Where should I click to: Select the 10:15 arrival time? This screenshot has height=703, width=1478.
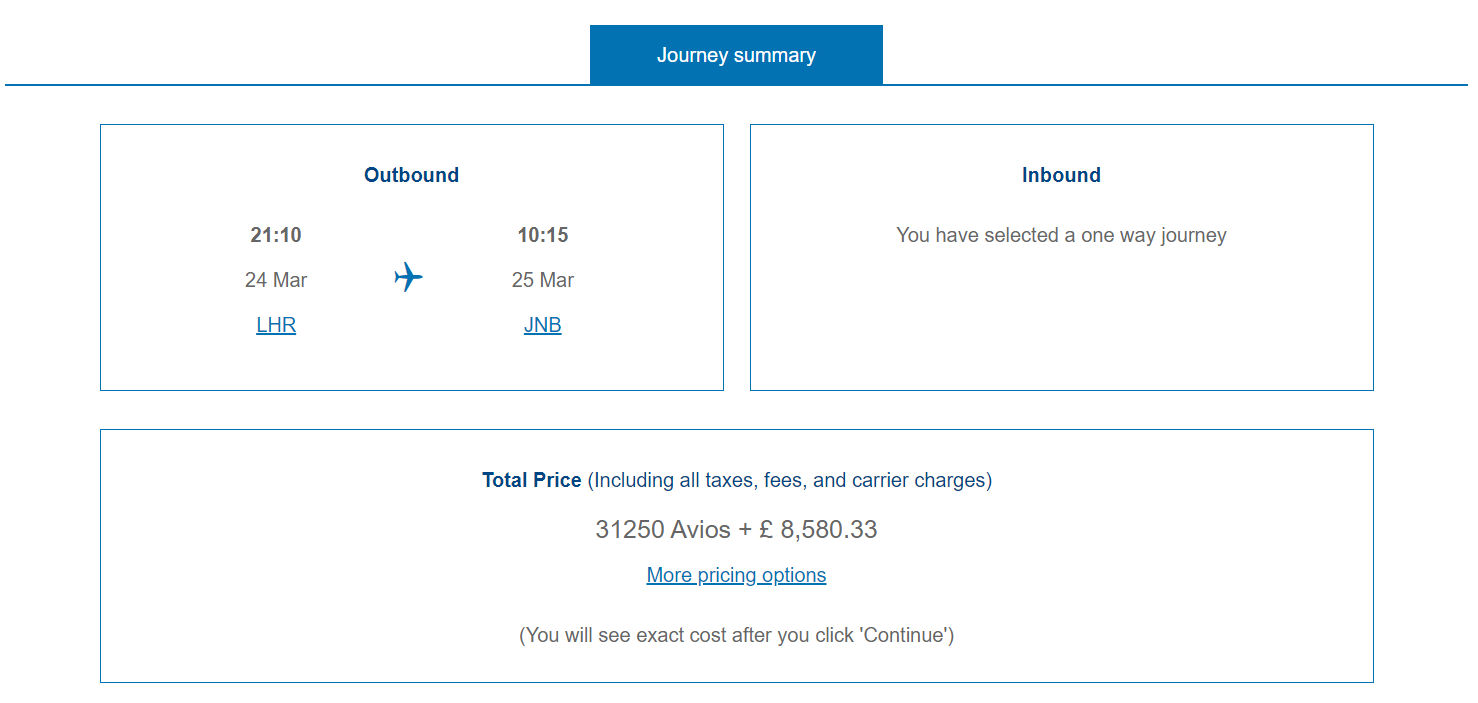[x=542, y=235]
